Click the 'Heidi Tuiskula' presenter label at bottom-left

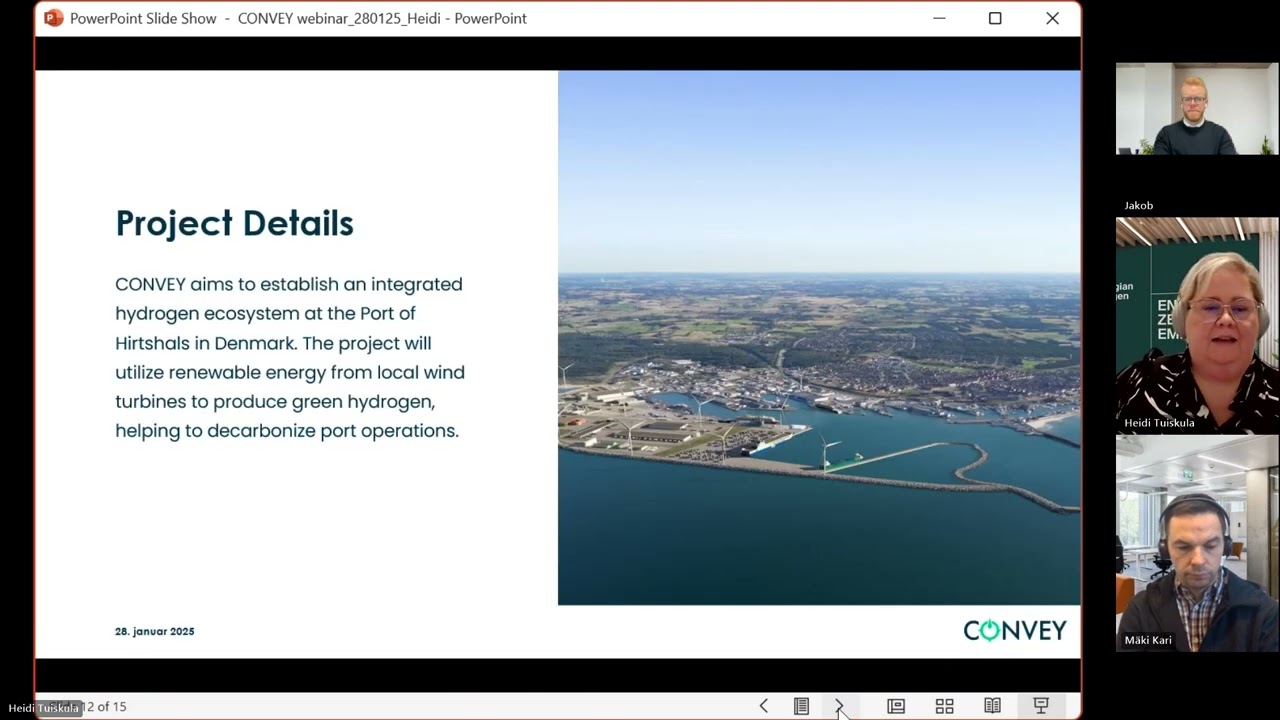click(x=44, y=708)
